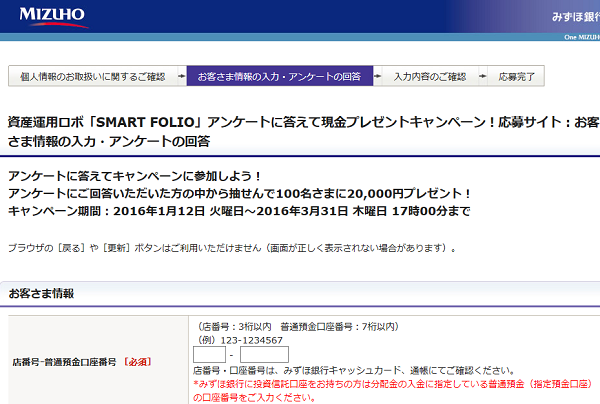Click the hint 店番号：3桁以内 普通預金口座番号：7桁以内
Screen dimensions: 600x404
[x=298, y=327]
